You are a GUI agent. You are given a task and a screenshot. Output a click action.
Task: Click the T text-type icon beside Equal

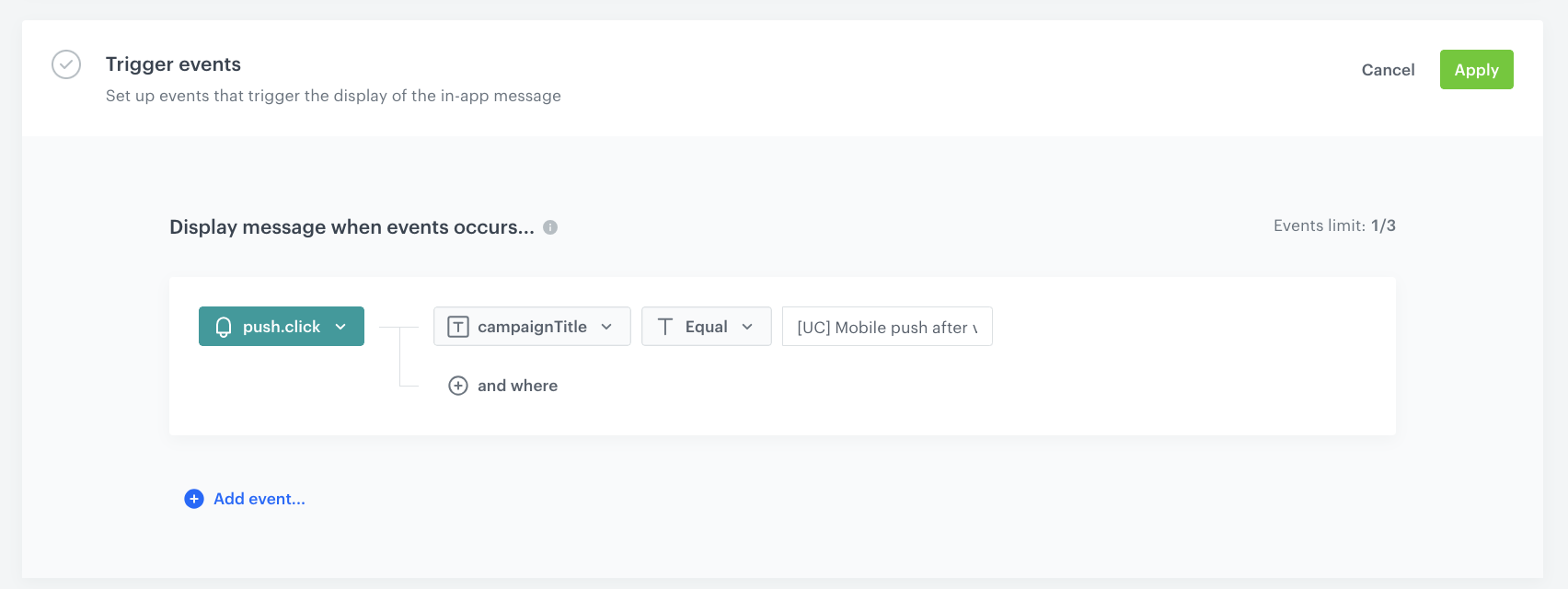(x=665, y=327)
